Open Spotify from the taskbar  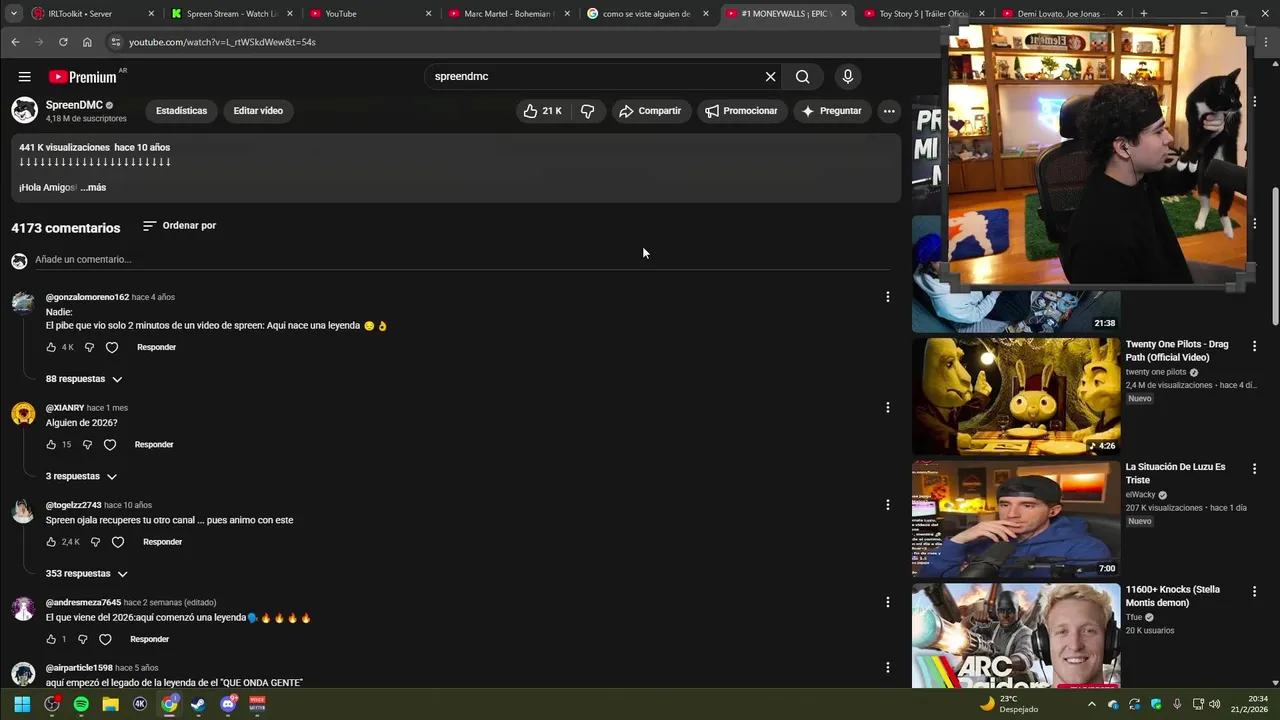[x=81, y=704]
